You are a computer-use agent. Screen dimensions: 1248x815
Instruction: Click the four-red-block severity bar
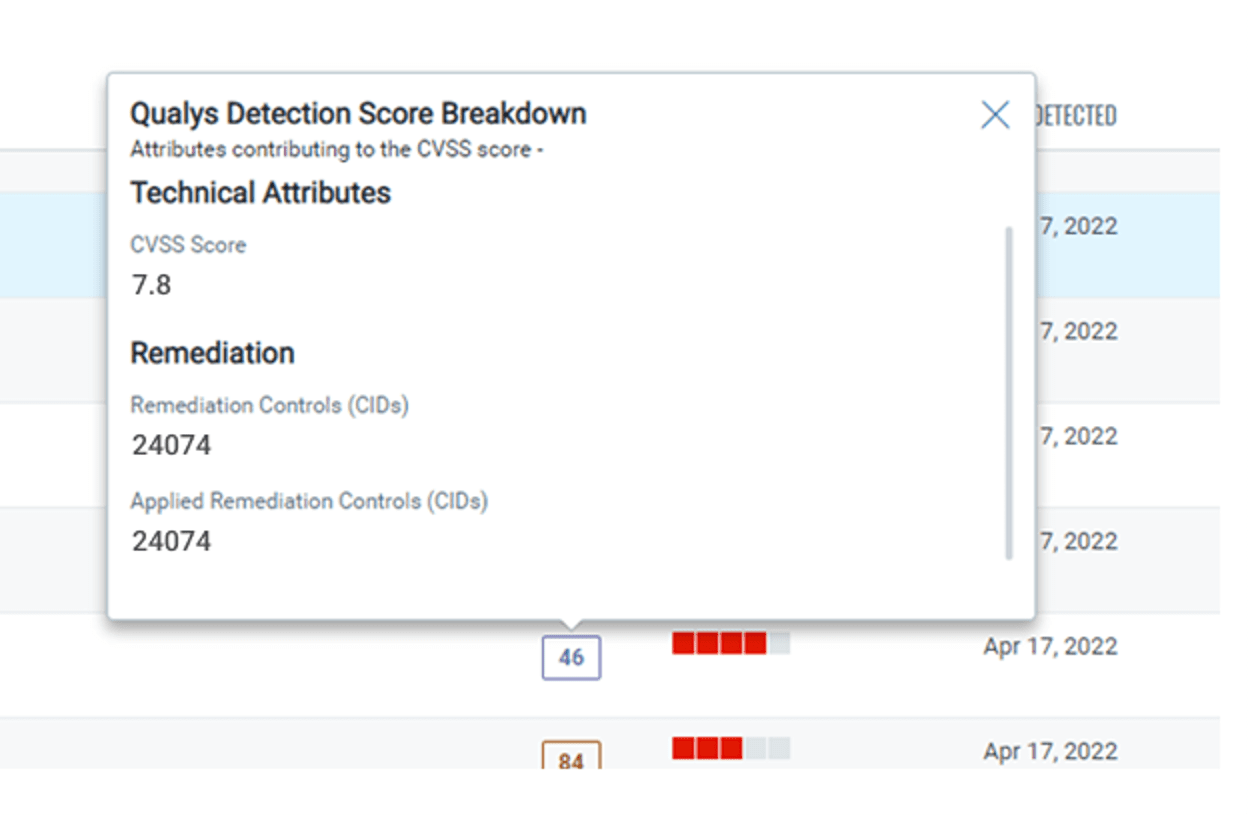pyautogui.click(x=731, y=643)
